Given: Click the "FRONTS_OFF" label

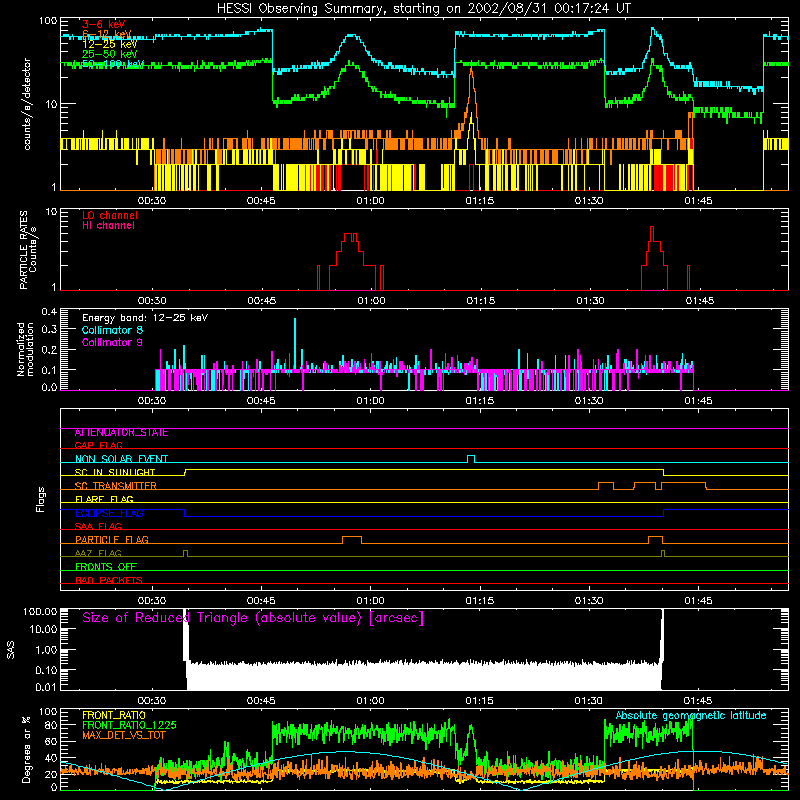Looking at the screenshot, I should 106,567.
